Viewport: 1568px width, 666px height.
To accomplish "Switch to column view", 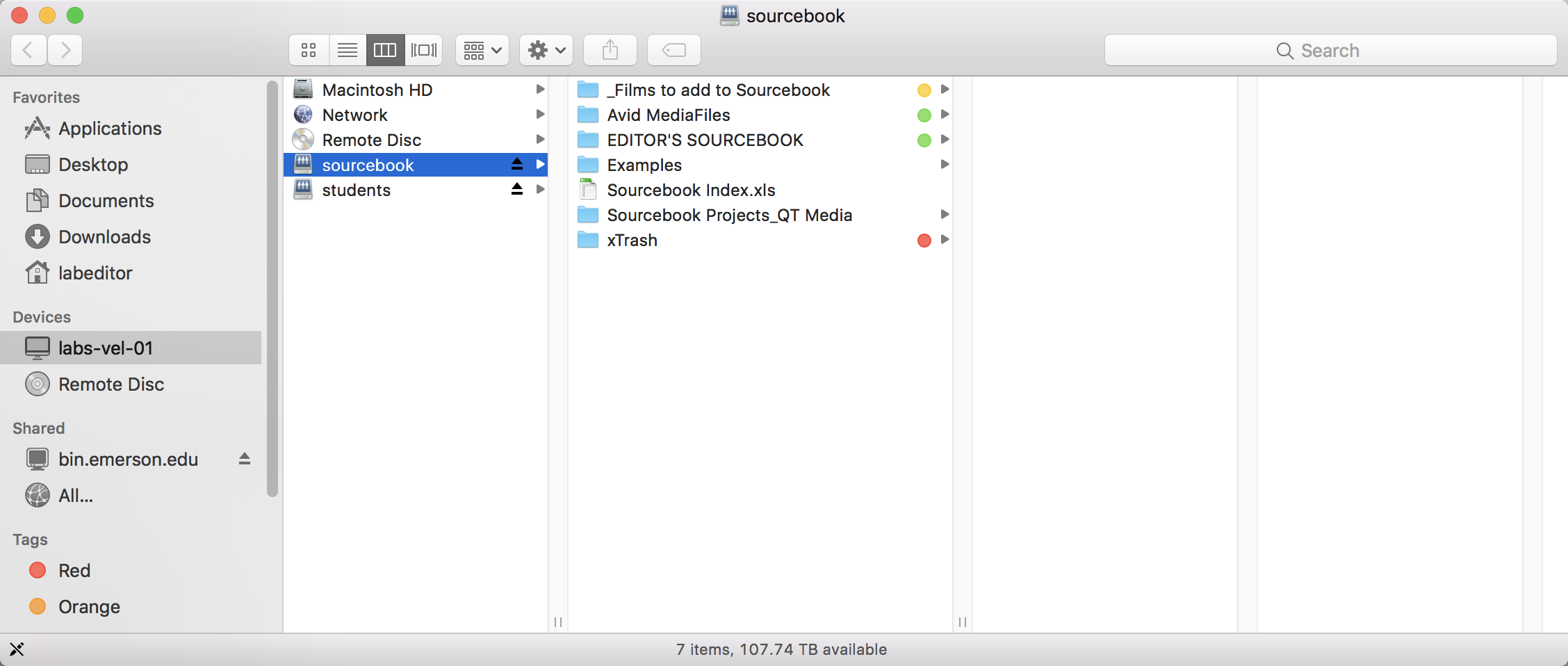I will tap(385, 50).
